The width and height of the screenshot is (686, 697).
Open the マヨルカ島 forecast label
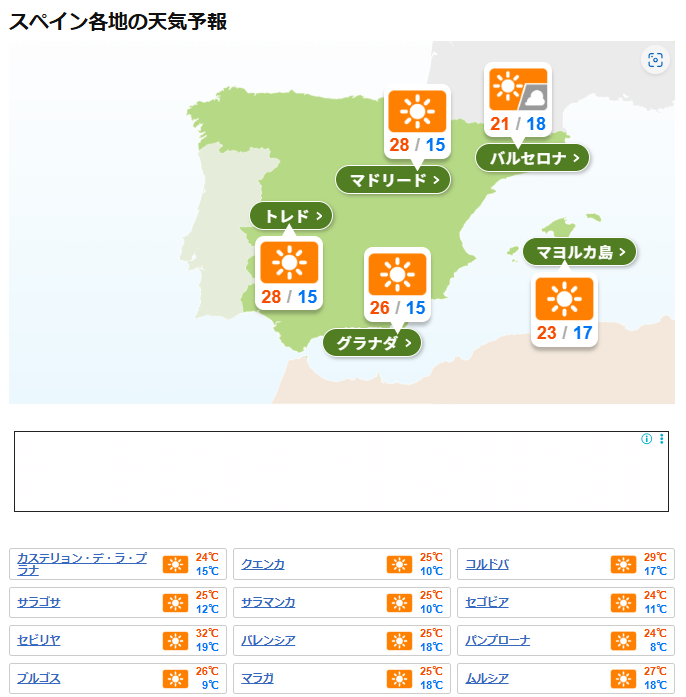point(579,252)
